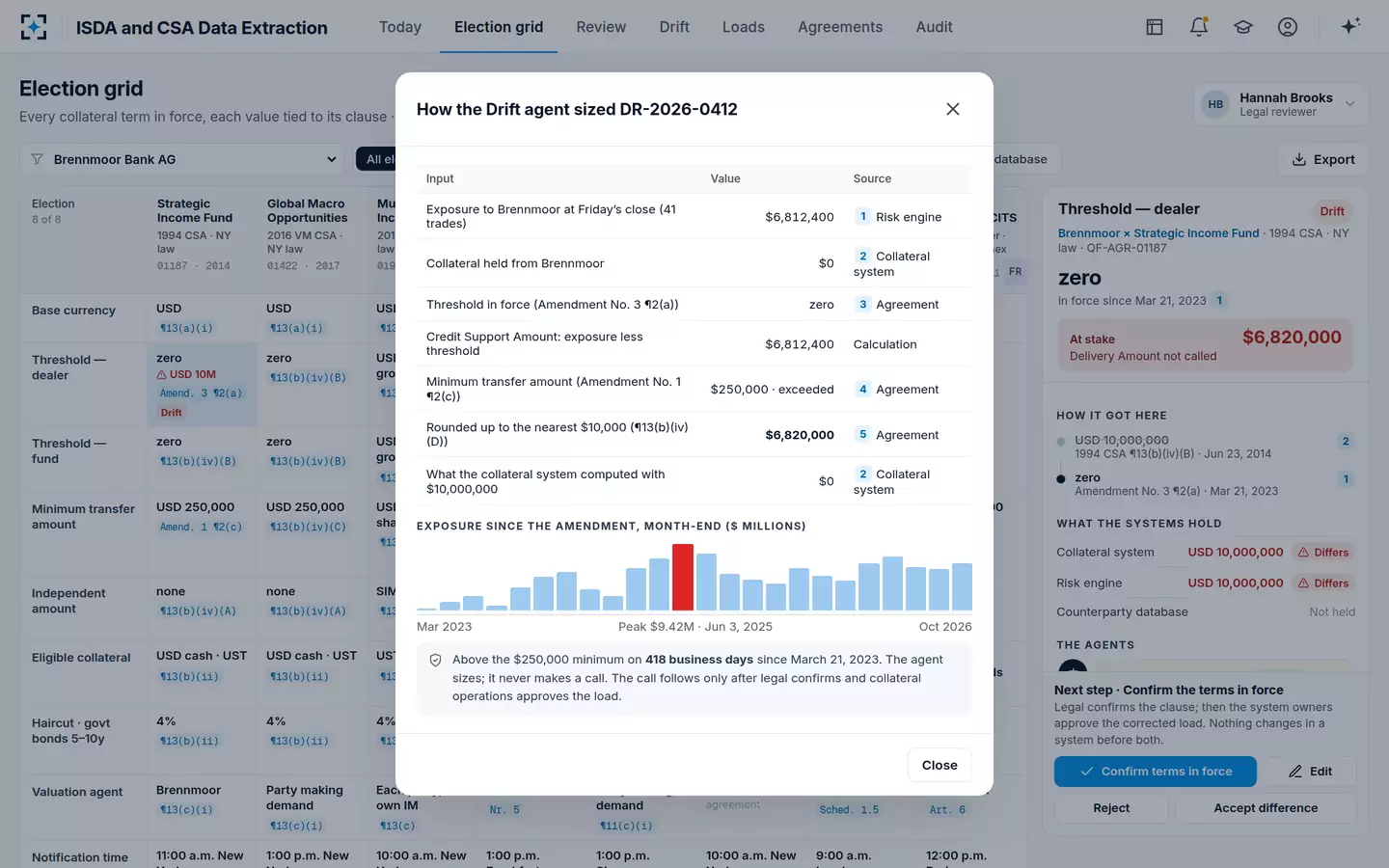The height and width of the screenshot is (868, 1389).
Task: Click the Close button in the dialog
Action: (940, 765)
